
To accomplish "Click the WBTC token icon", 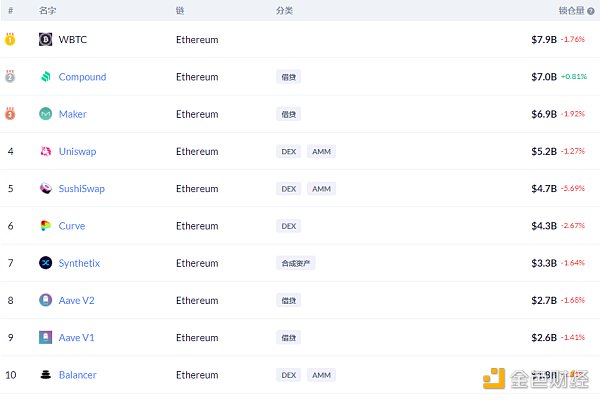I will coord(45,40).
